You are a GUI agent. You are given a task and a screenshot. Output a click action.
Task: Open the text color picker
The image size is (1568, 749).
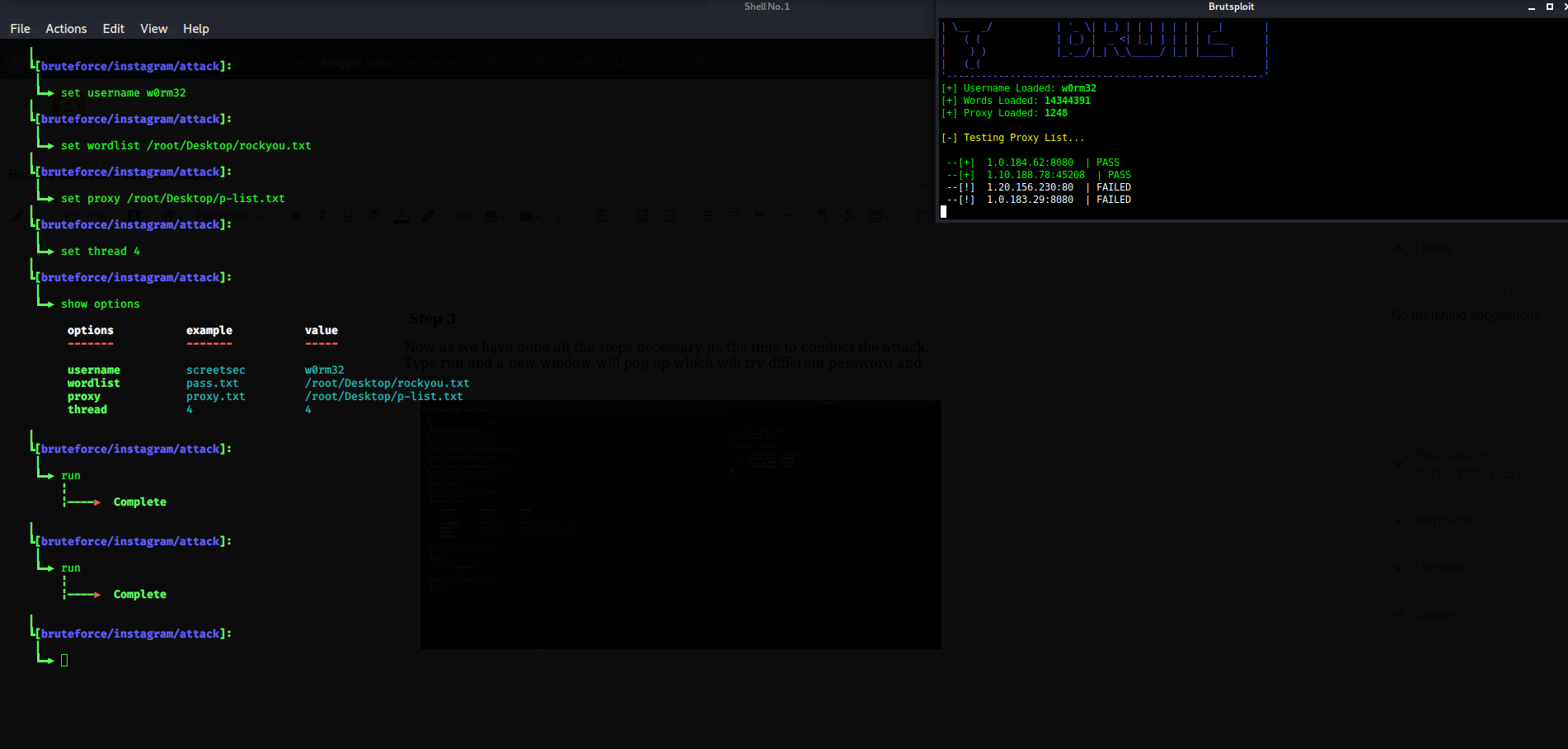[x=401, y=215]
